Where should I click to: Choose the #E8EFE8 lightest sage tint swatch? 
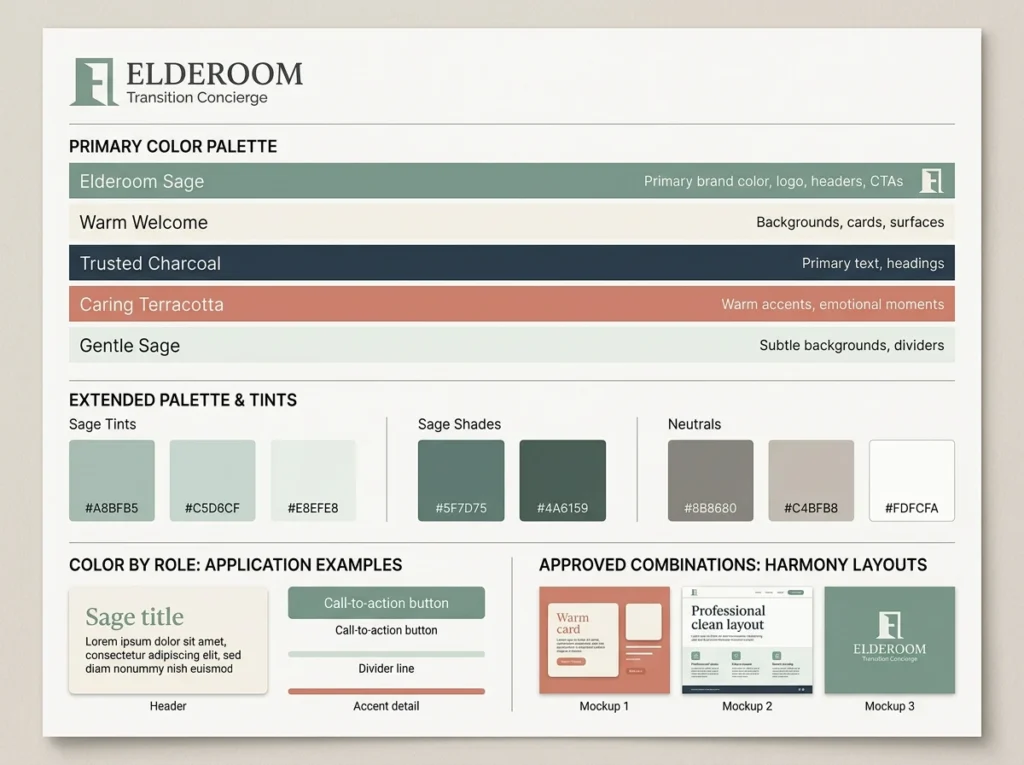[x=313, y=480]
